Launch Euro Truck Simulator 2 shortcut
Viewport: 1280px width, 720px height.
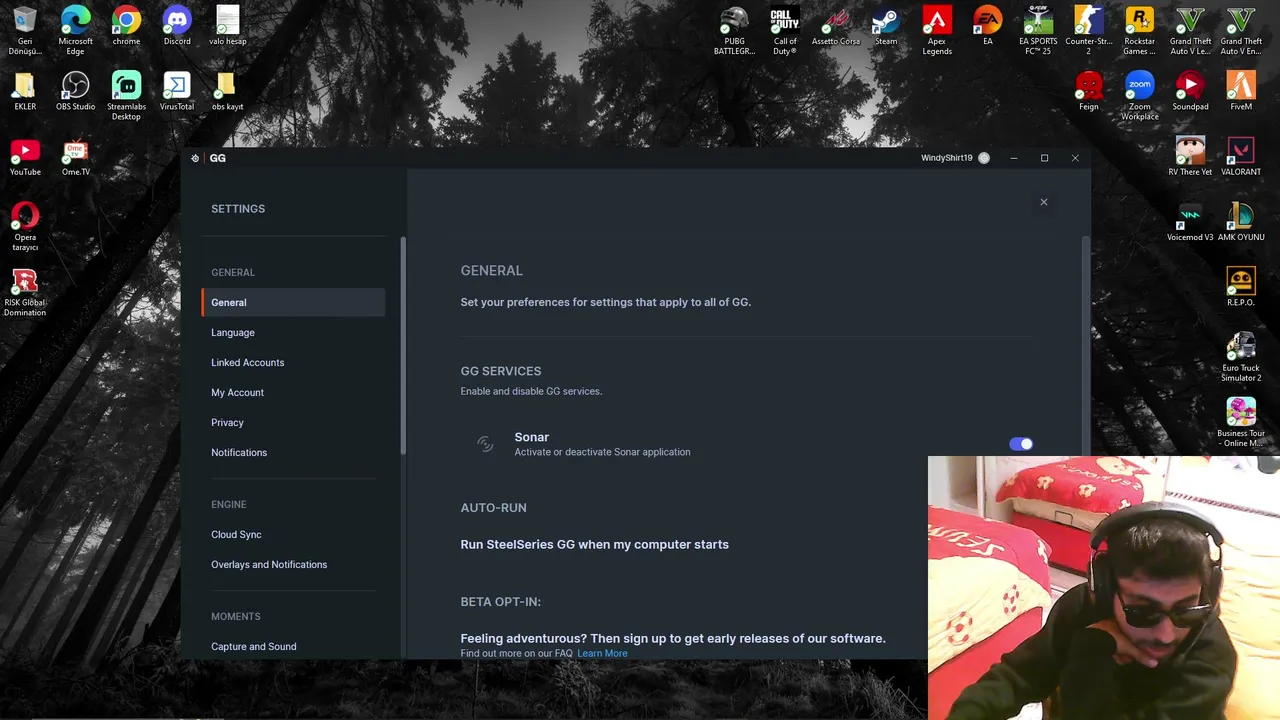coord(1241,357)
